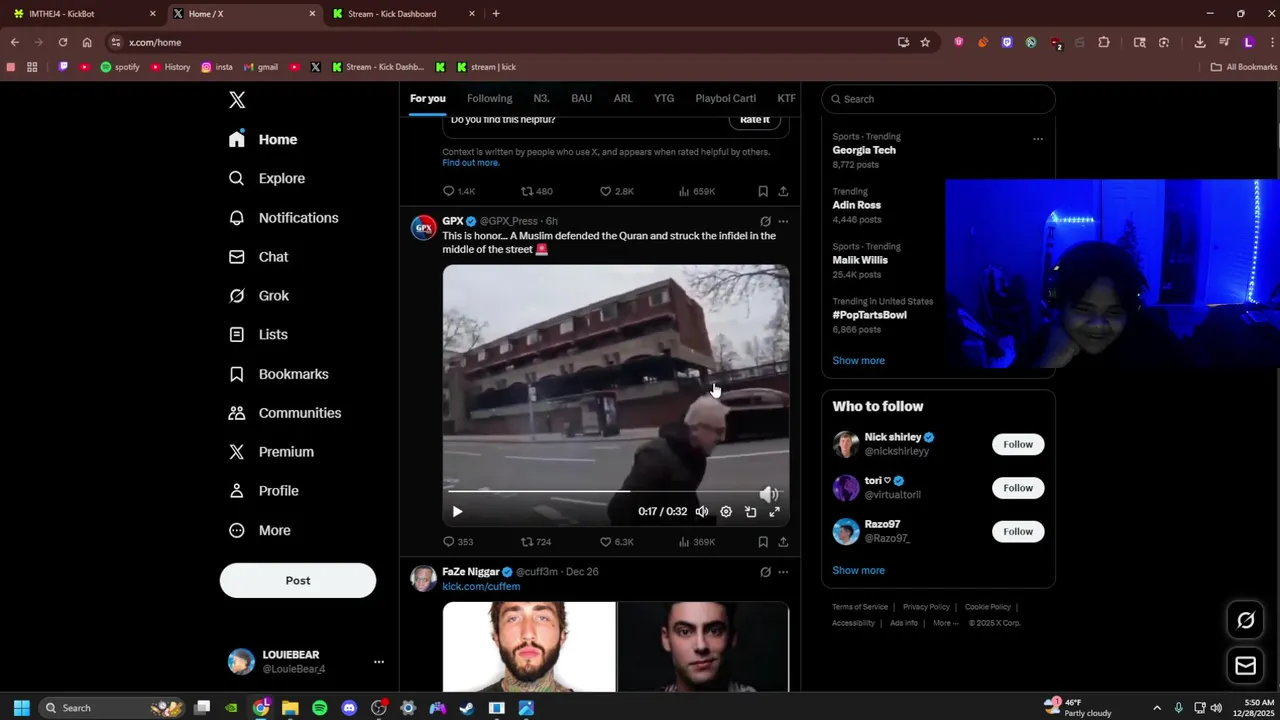This screenshot has height=720, width=1280.
Task: Reload the page in the browser
Action: pos(63,42)
